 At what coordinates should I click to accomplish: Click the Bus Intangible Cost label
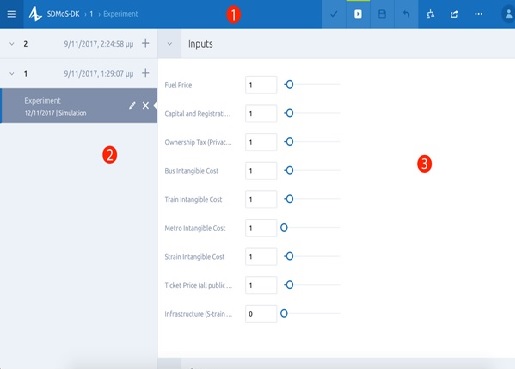[191, 171]
